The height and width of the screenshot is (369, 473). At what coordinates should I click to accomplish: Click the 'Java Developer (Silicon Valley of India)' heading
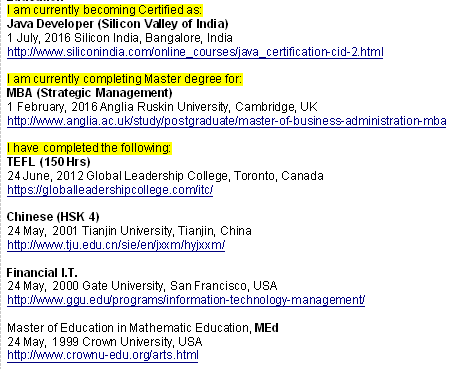[117, 24]
